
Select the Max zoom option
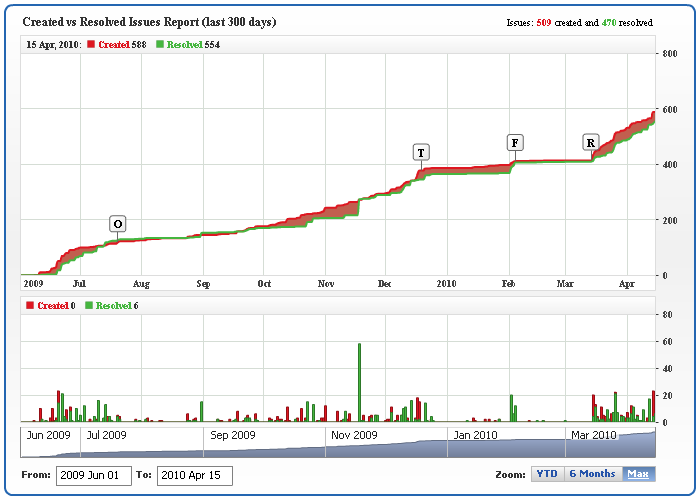[x=638, y=474]
